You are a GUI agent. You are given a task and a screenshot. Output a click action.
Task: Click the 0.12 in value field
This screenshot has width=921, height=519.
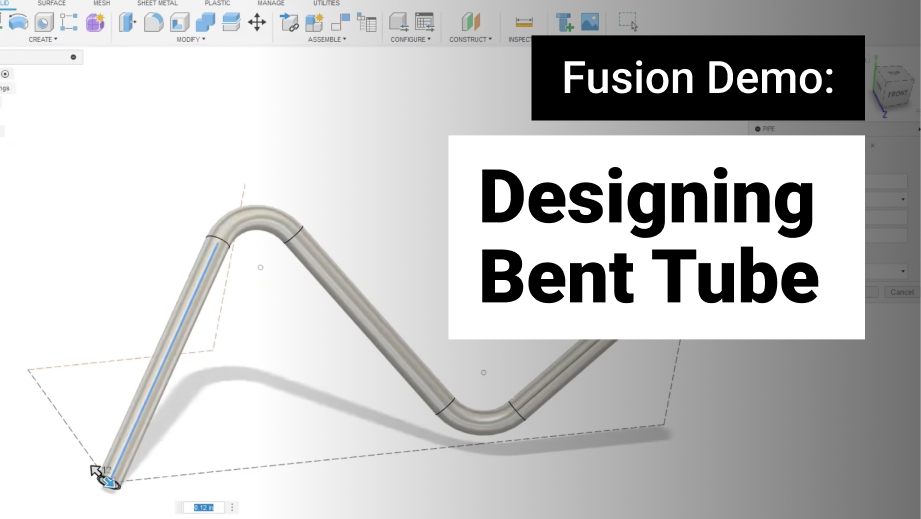point(203,507)
